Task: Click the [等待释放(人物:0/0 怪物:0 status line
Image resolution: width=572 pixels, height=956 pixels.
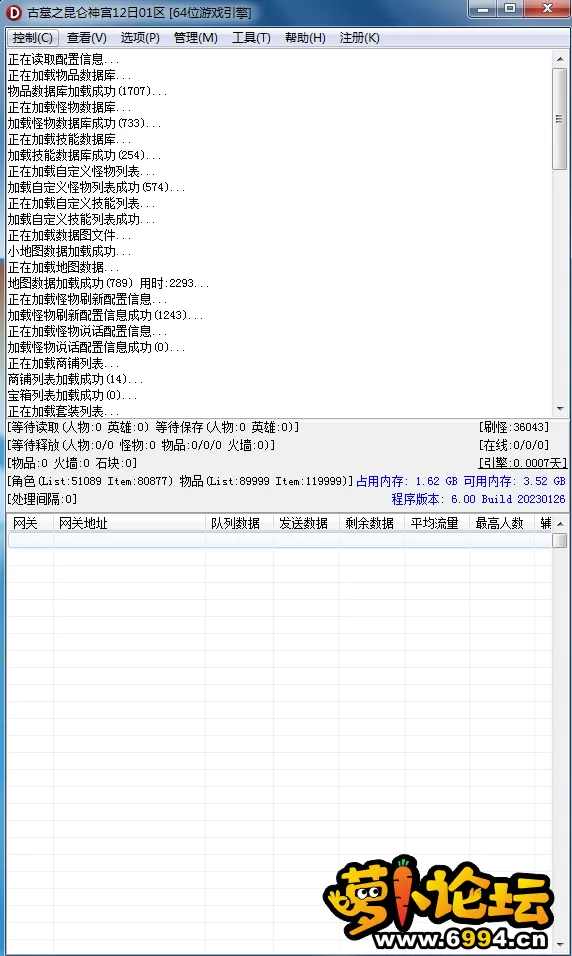Action: [x=141, y=445]
